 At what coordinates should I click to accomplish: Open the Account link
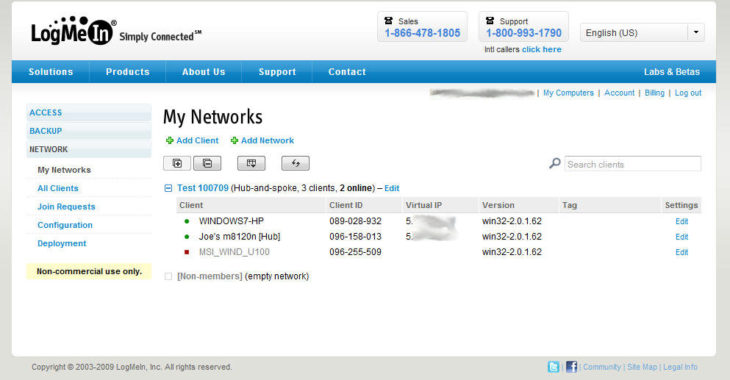click(619, 93)
